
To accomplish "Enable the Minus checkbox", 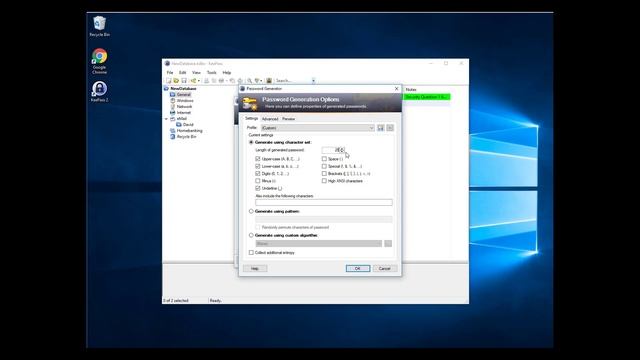I will point(258,181).
